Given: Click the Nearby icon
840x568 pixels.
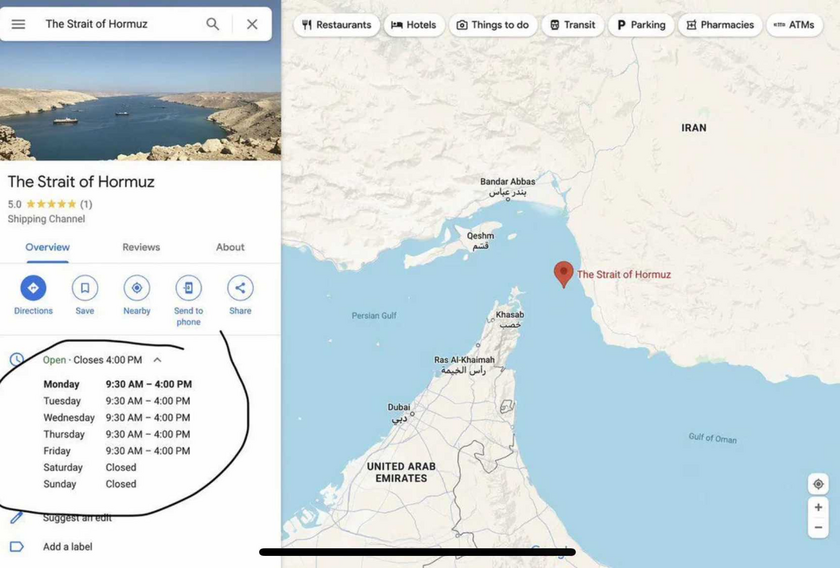Looking at the screenshot, I should (137, 288).
